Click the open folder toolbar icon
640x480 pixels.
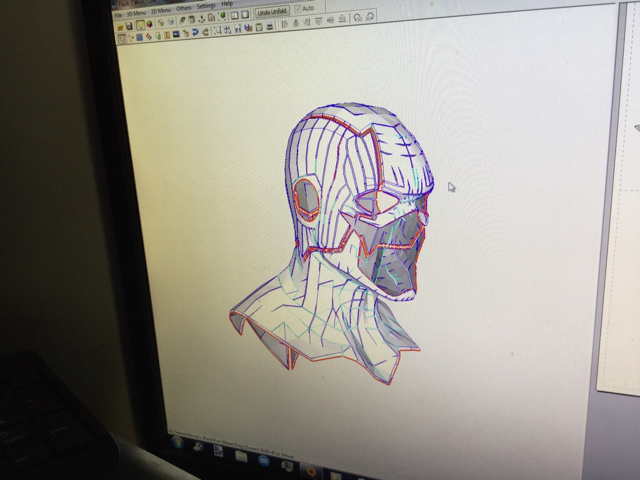click(120, 27)
